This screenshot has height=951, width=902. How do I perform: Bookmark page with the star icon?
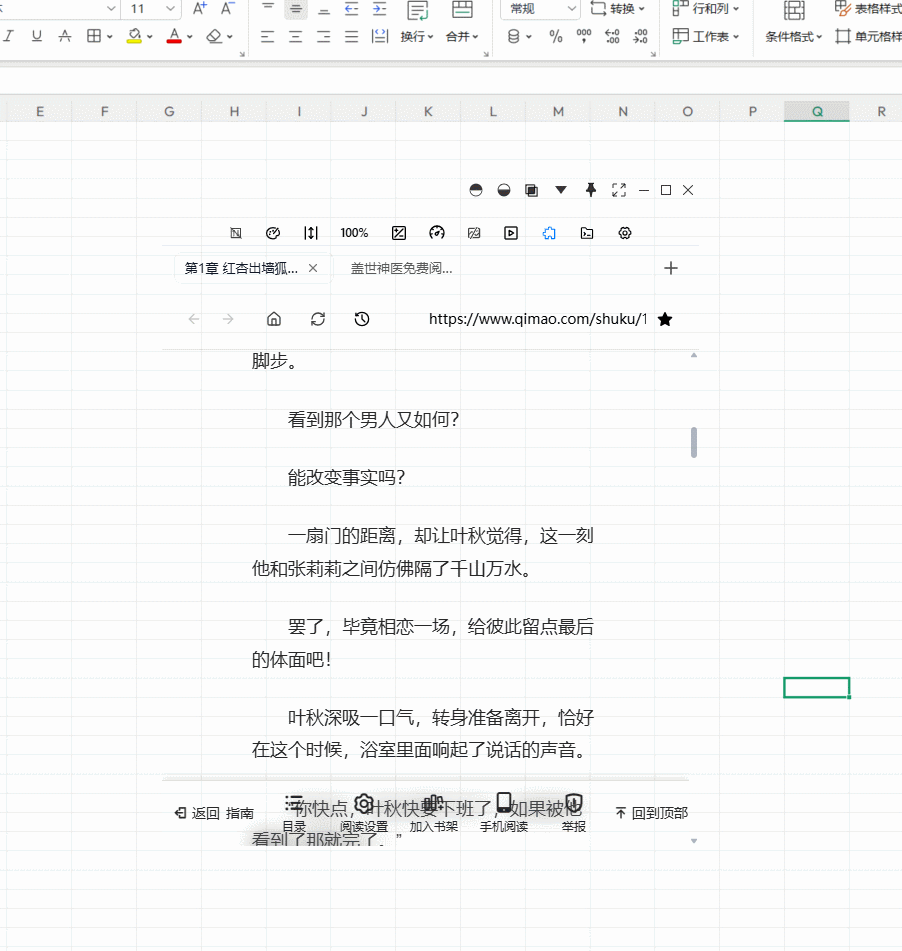(665, 319)
